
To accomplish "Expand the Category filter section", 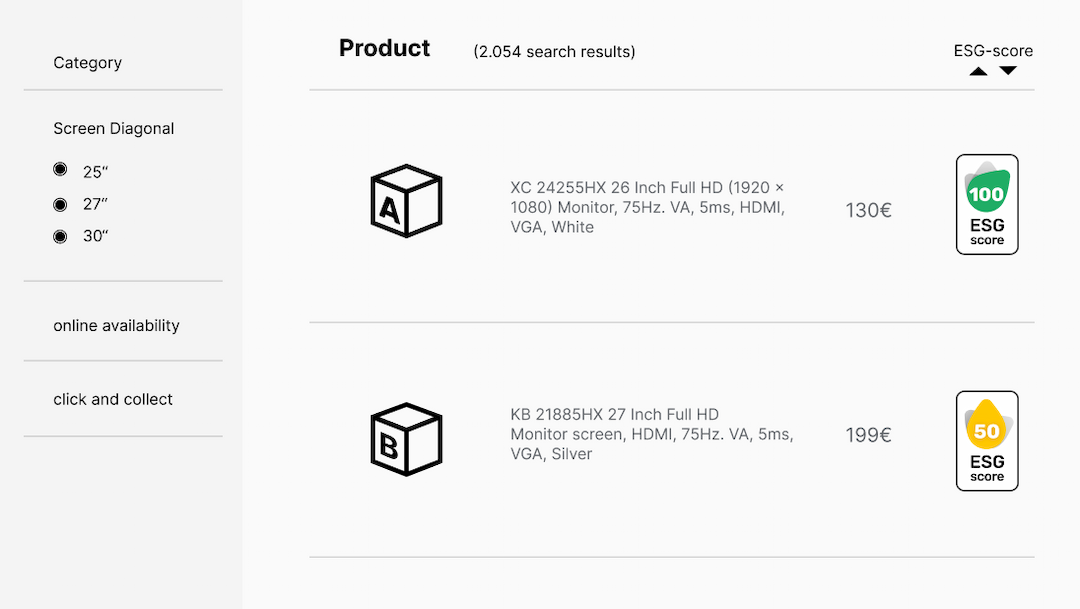I will (87, 63).
